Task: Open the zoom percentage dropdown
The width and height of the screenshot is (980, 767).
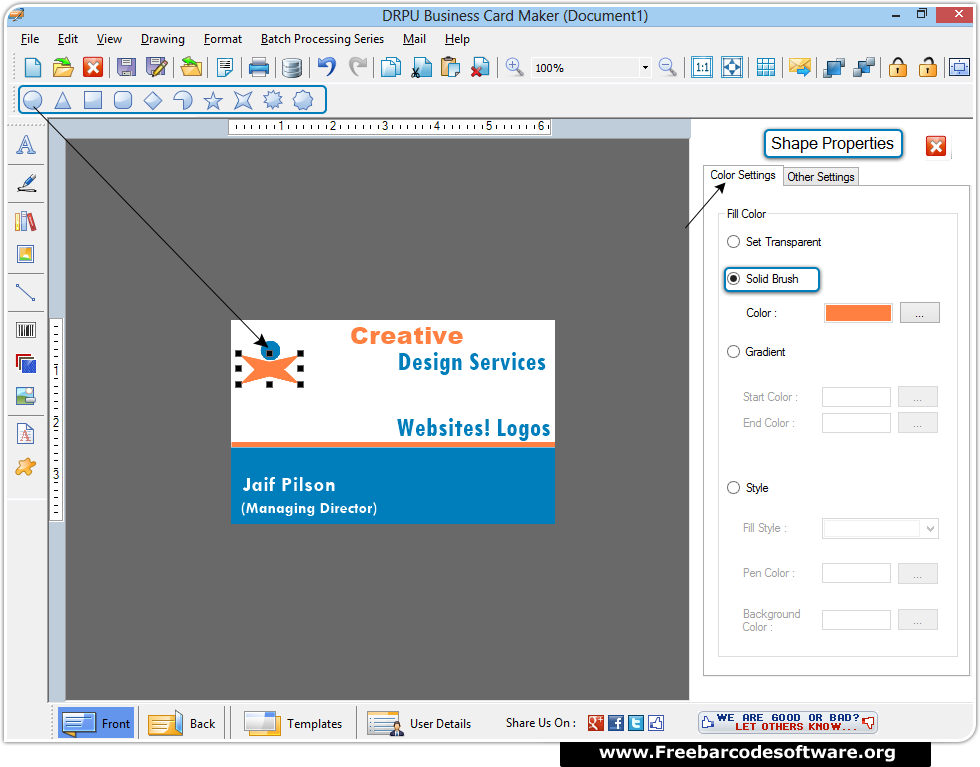Action: pos(645,68)
